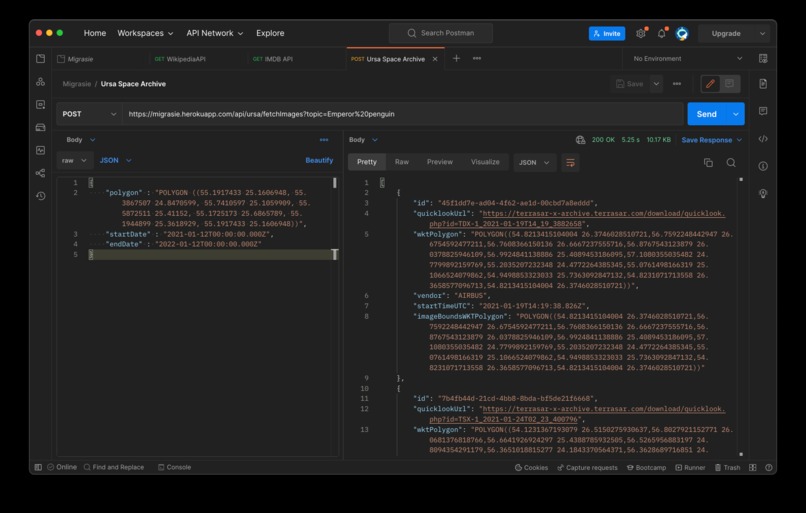The image size is (806, 513).
Task: Open the Save Response dropdown
Action: pos(712,140)
